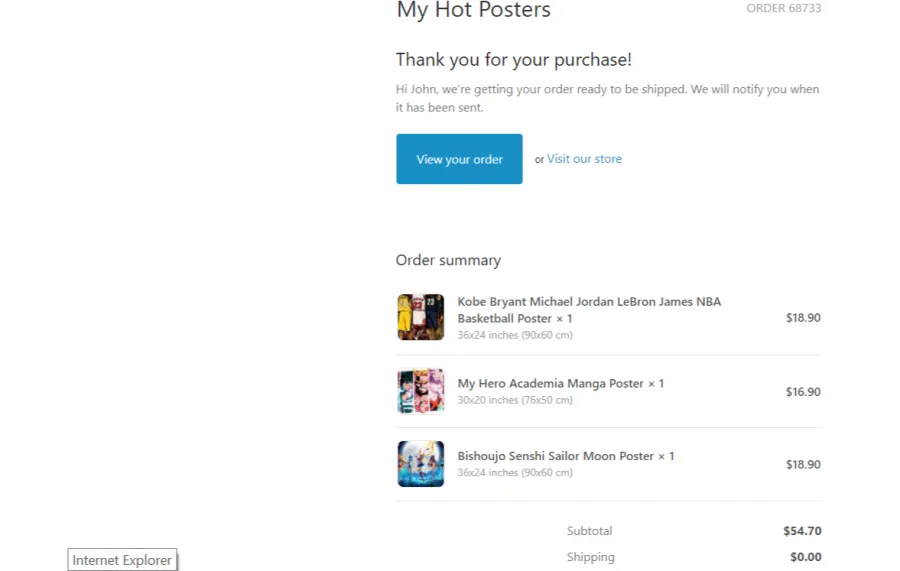Image resolution: width=900 pixels, height=571 pixels.
Task: Click the $0.00 shipping amount
Action: pos(806,557)
